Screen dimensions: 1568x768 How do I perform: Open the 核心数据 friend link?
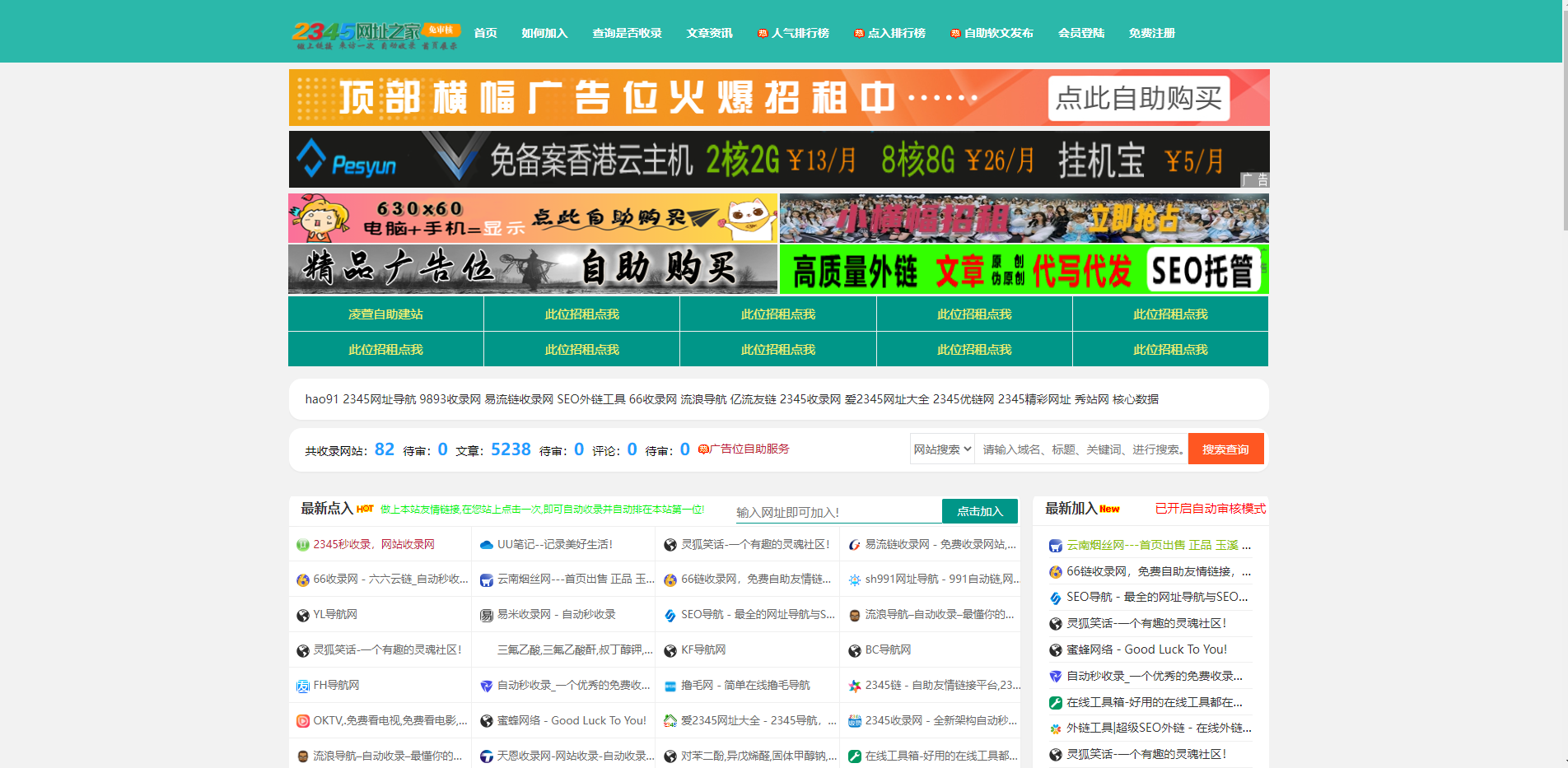tap(1136, 399)
